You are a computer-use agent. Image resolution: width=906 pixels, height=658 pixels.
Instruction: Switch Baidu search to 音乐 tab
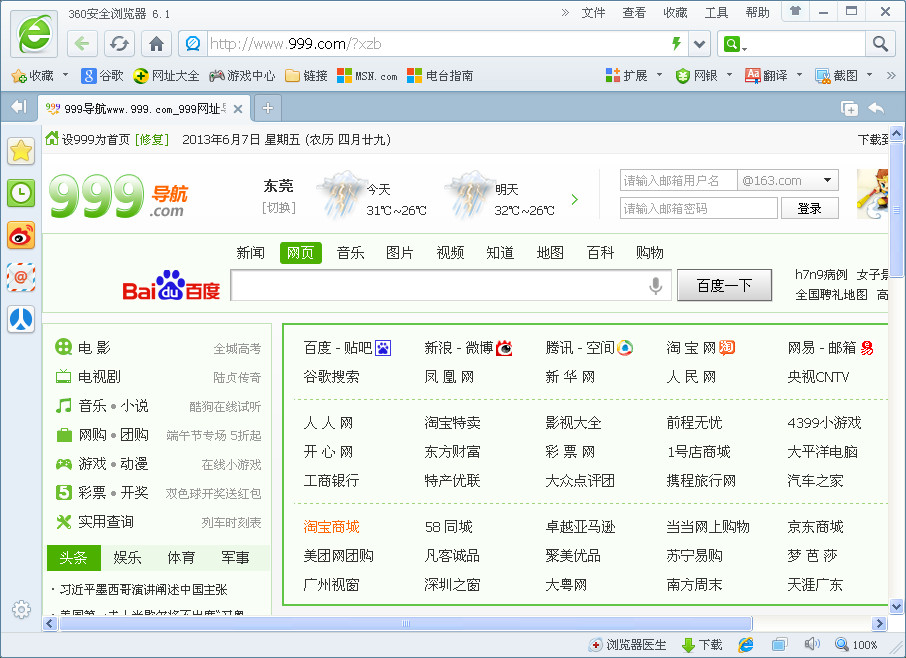[350, 252]
